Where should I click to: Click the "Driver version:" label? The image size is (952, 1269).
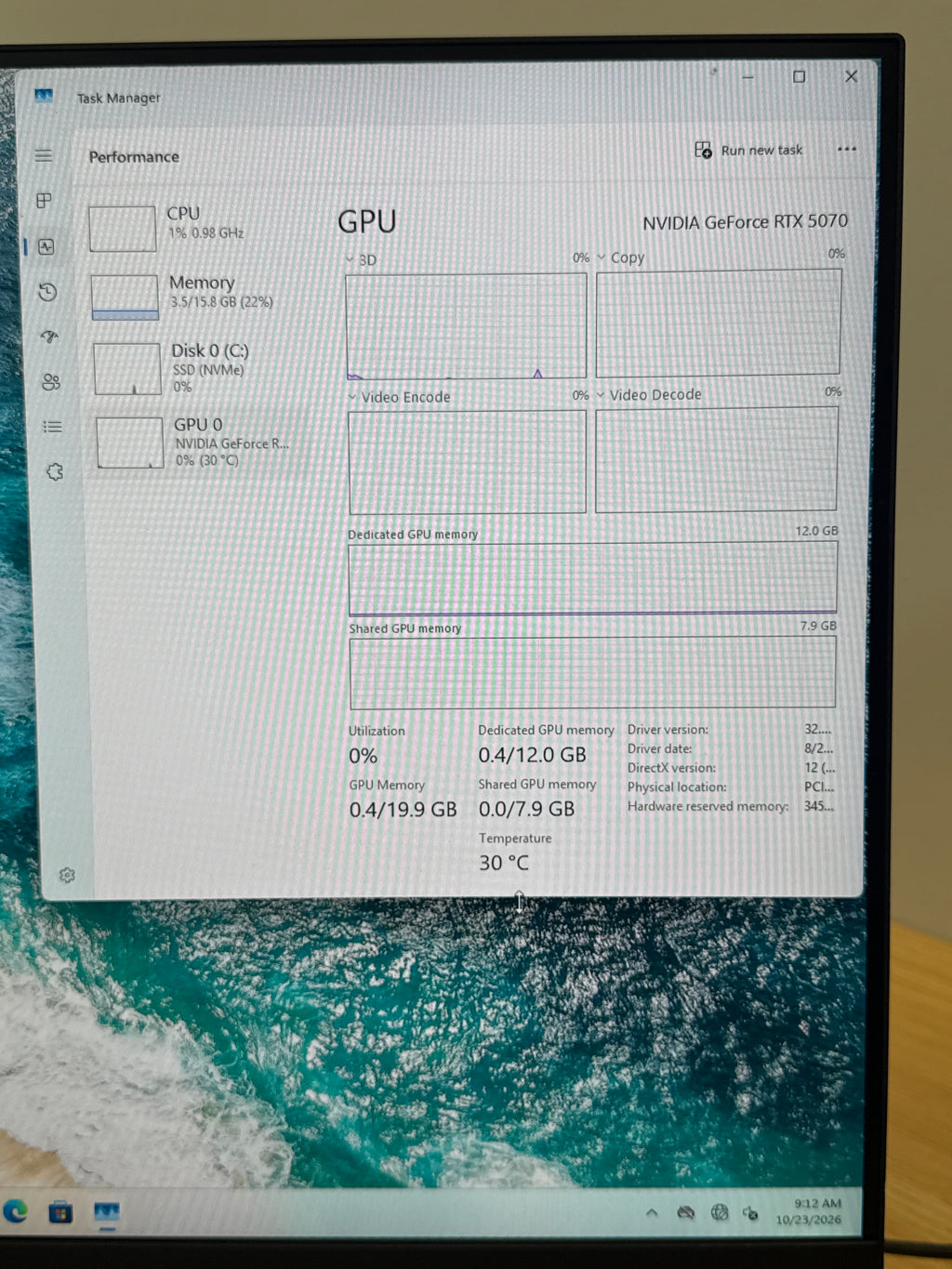(x=668, y=730)
